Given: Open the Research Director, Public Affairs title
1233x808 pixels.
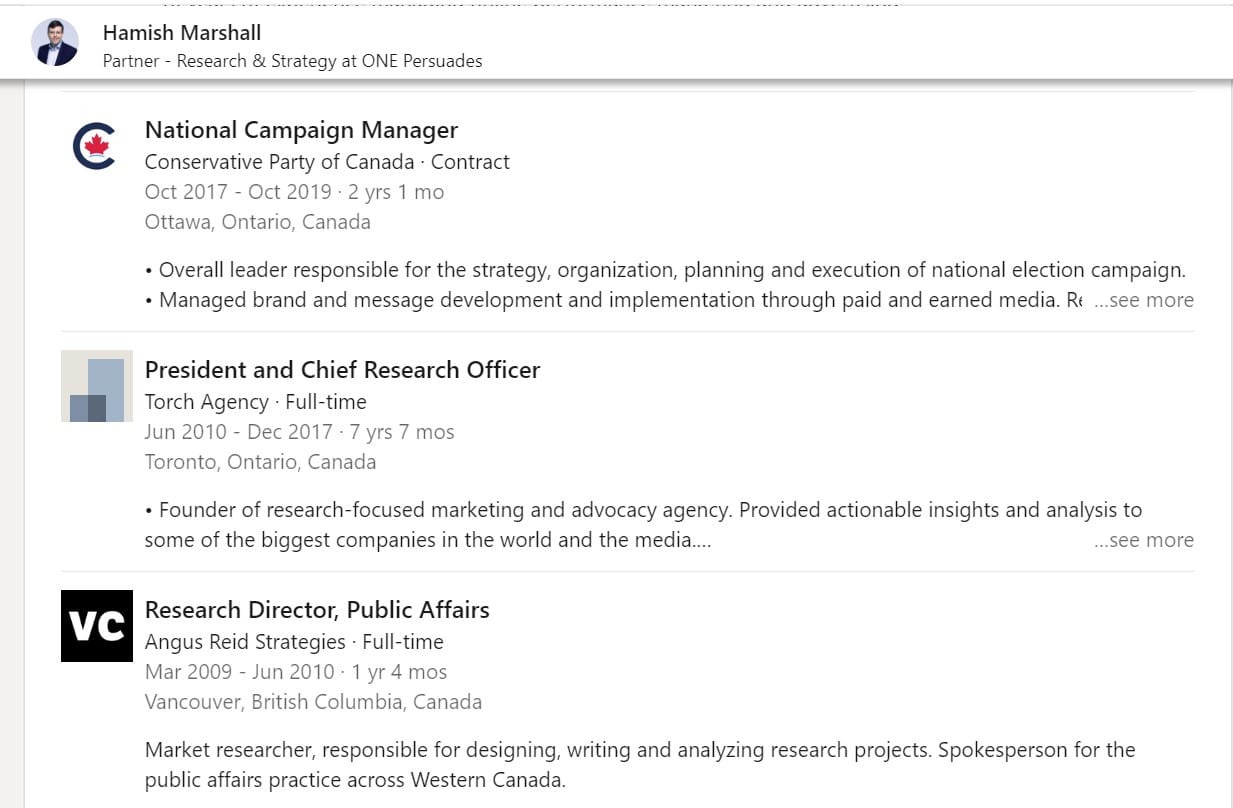Looking at the screenshot, I should point(317,610).
